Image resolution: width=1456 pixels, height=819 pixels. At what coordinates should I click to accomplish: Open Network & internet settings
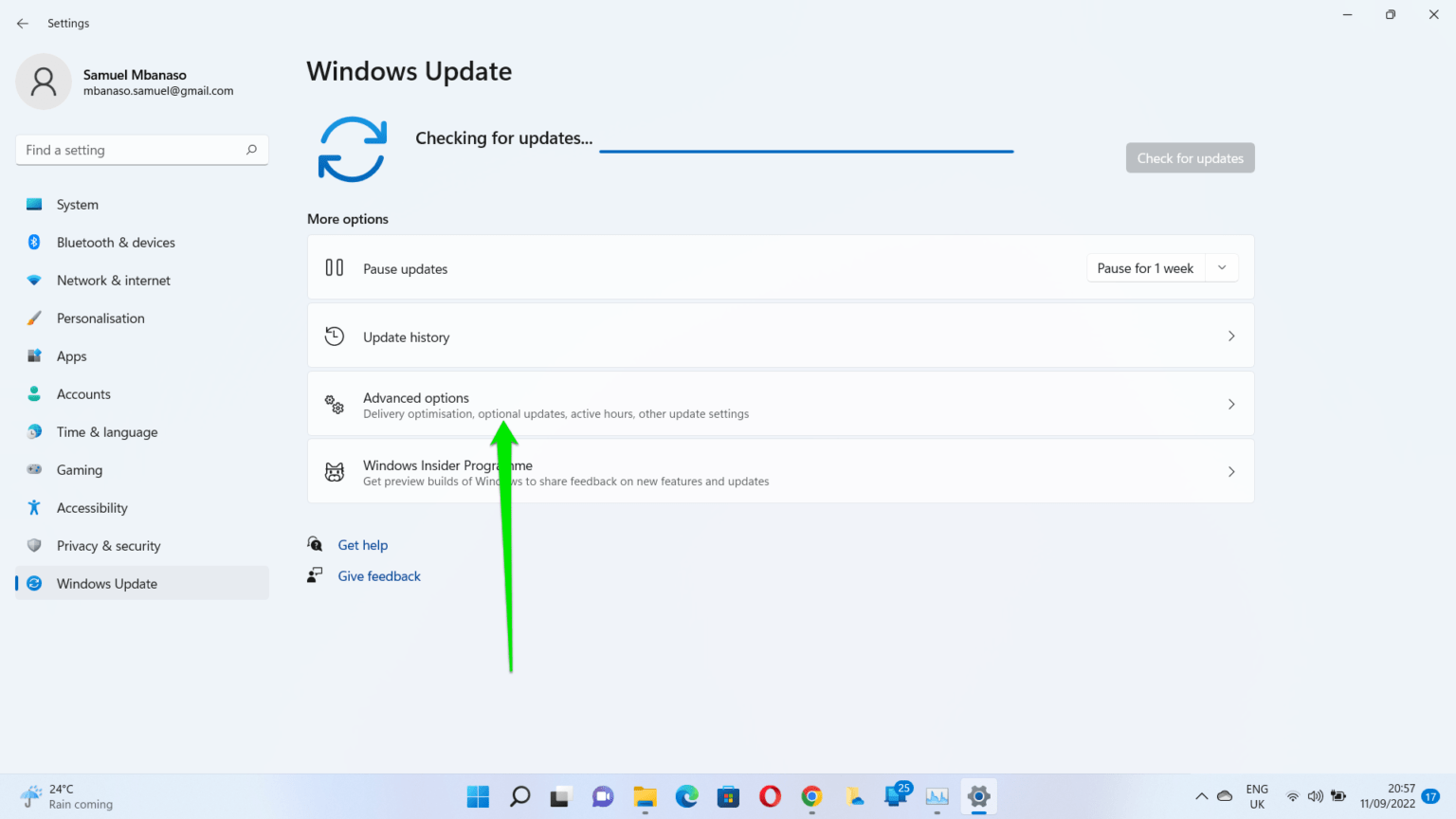113,280
